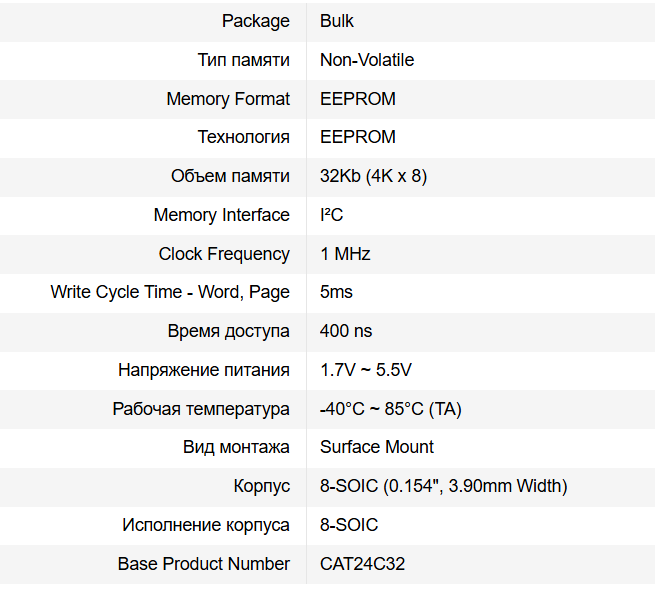Image resolution: width=655 pixels, height=597 pixels.
Task: Click the "Исполнение корпуса" label
Action: tap(206, 525)
